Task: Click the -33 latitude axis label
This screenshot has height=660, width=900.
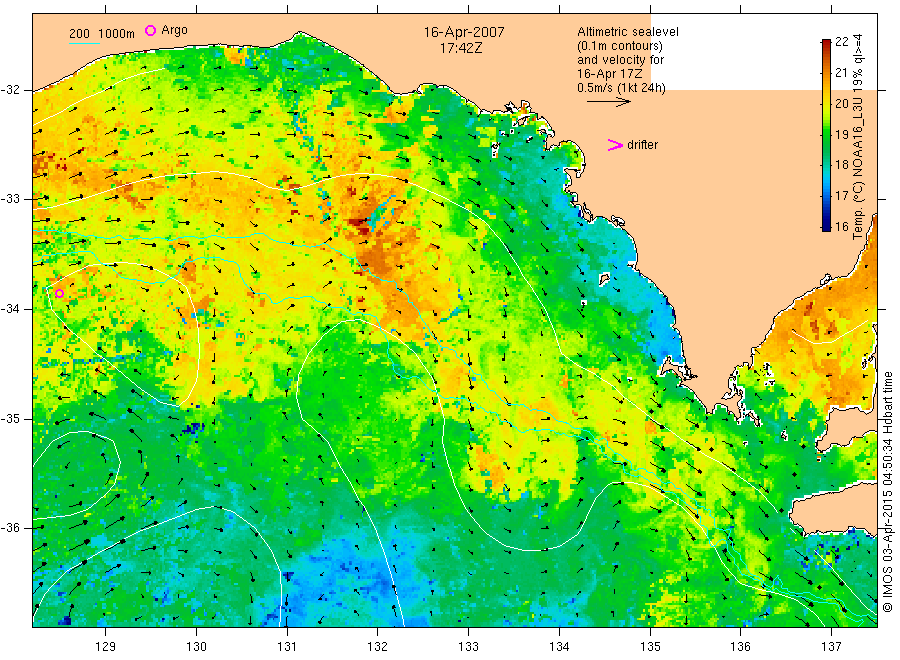Action: tap(10, 199)
